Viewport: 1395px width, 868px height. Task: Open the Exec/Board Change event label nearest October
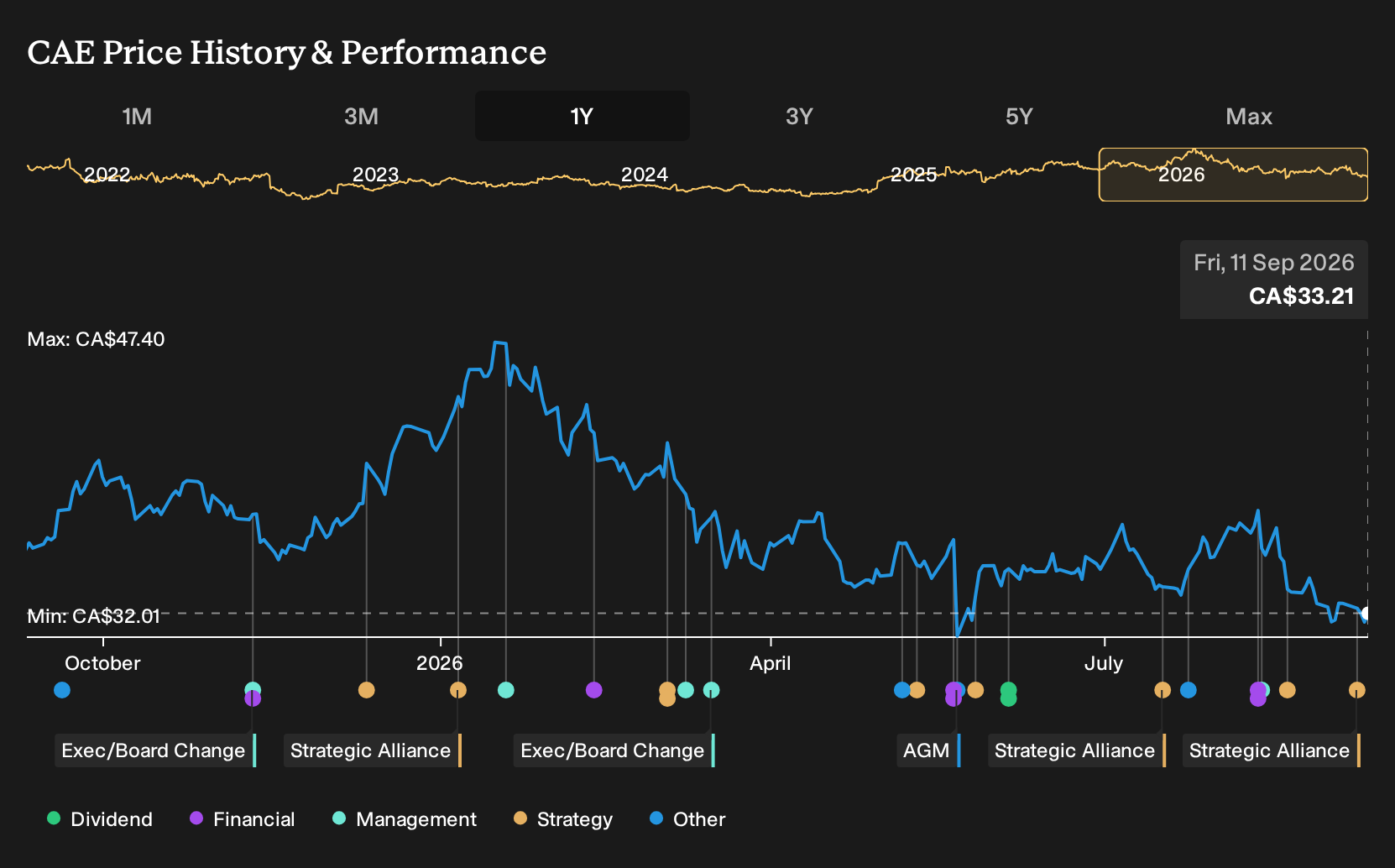tap(155, 750)
